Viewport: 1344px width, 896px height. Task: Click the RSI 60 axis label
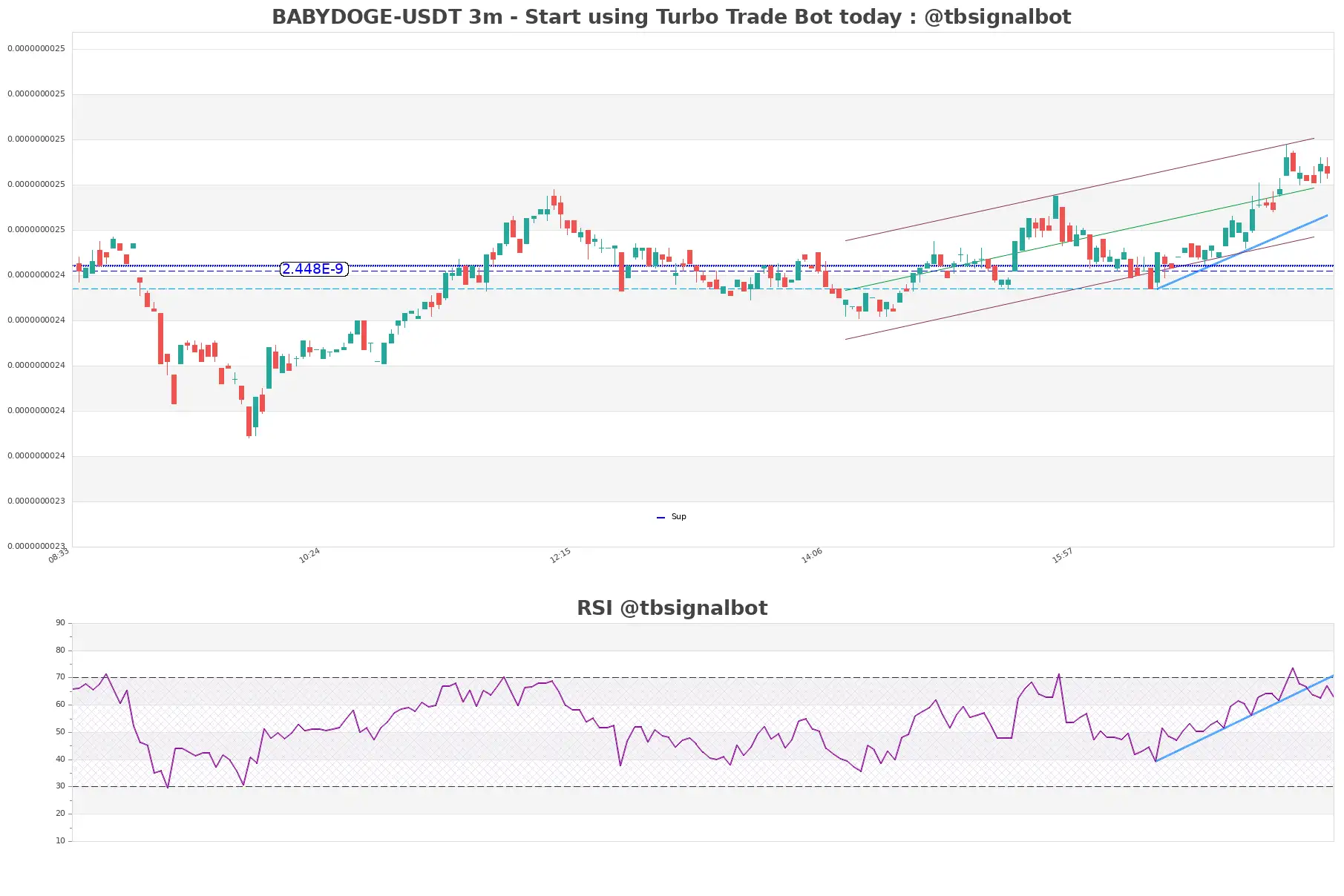(x=60, y=704)
